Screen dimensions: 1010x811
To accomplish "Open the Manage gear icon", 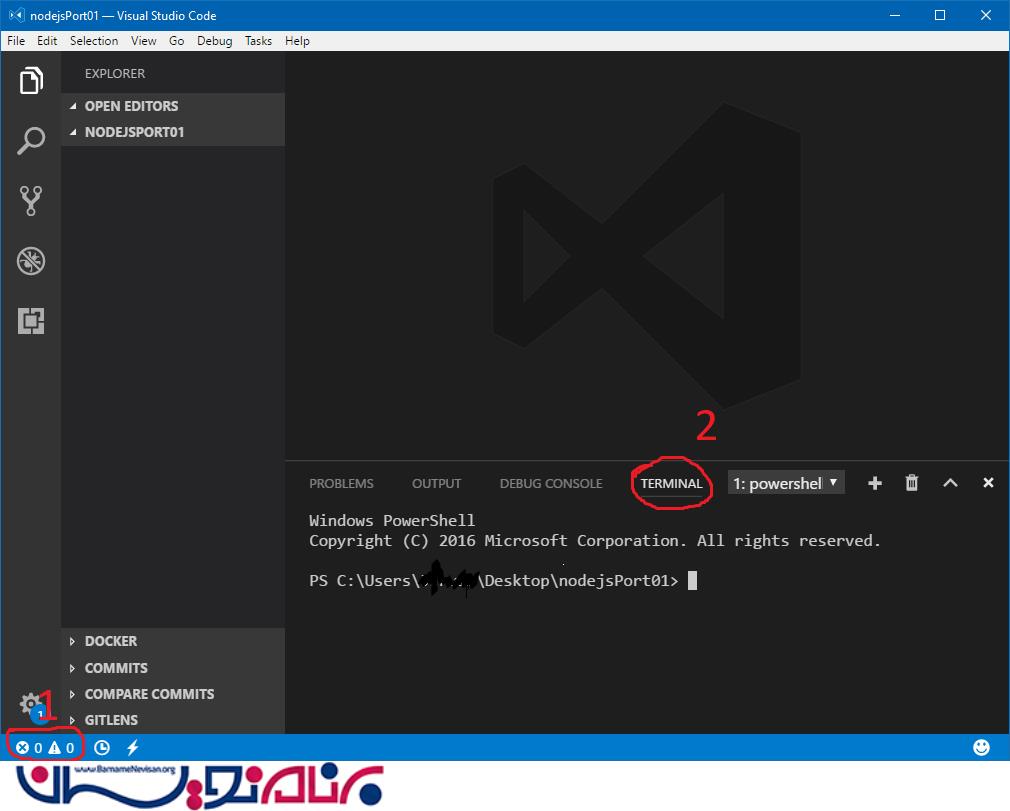I will [31, 705].
